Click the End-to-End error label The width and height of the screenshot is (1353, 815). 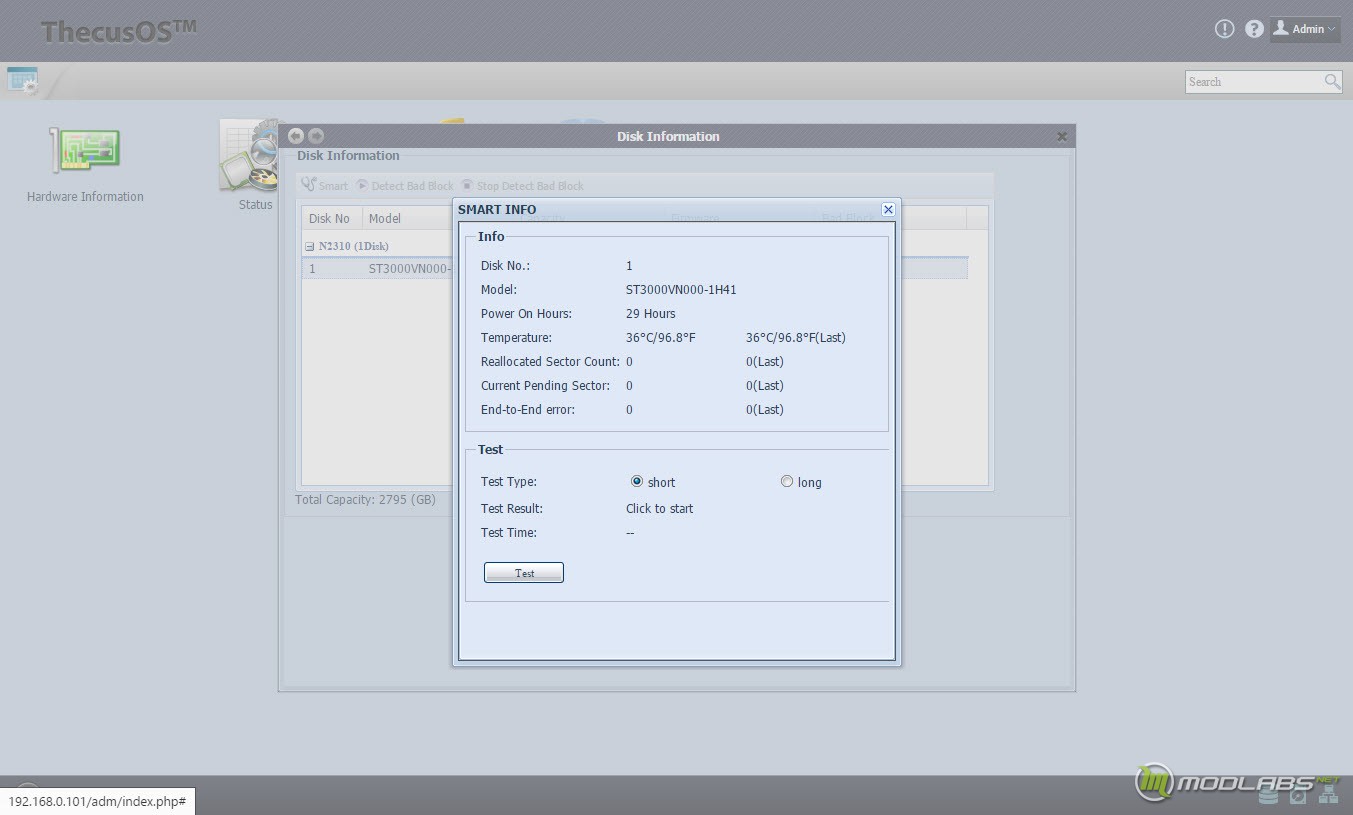tap(528, 410)
